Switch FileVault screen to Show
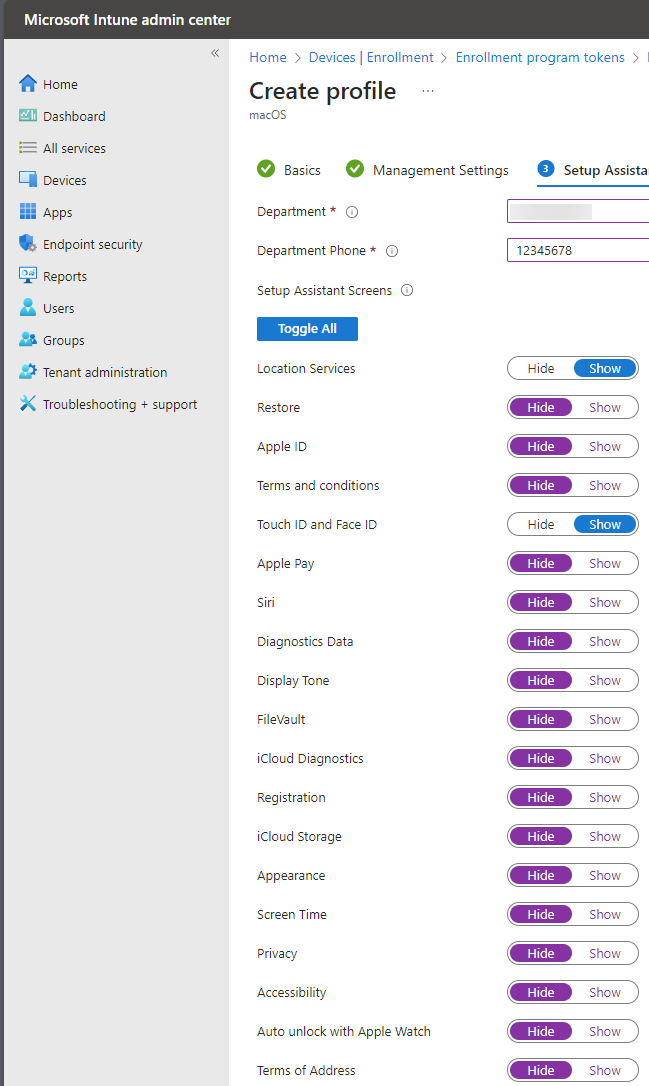Screen dimensions: 649x1086 [605, 720]
